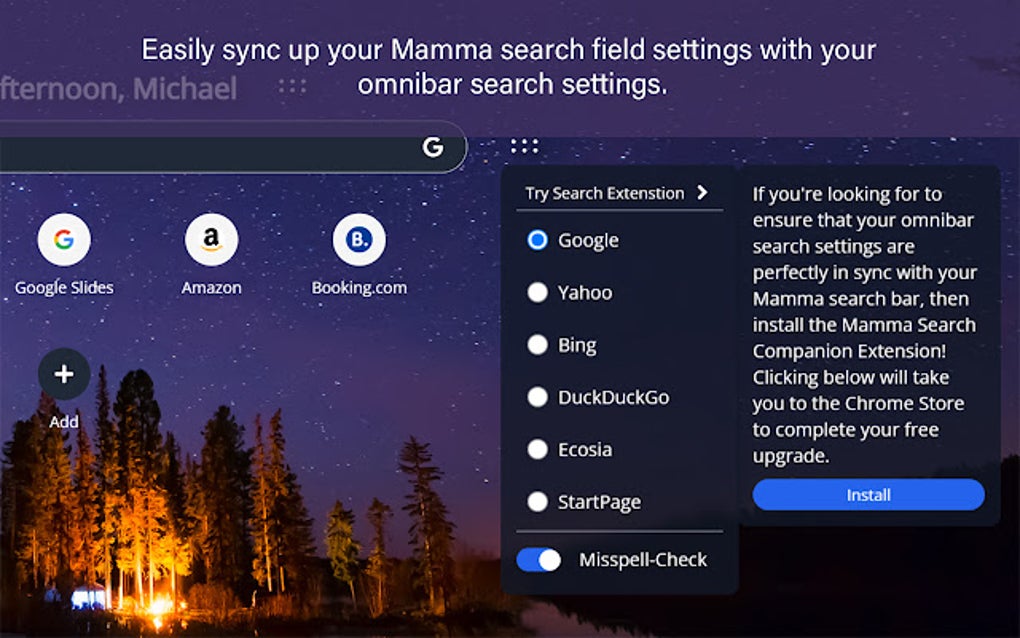Click the DuckDuckGo option label

coord(613,397)
